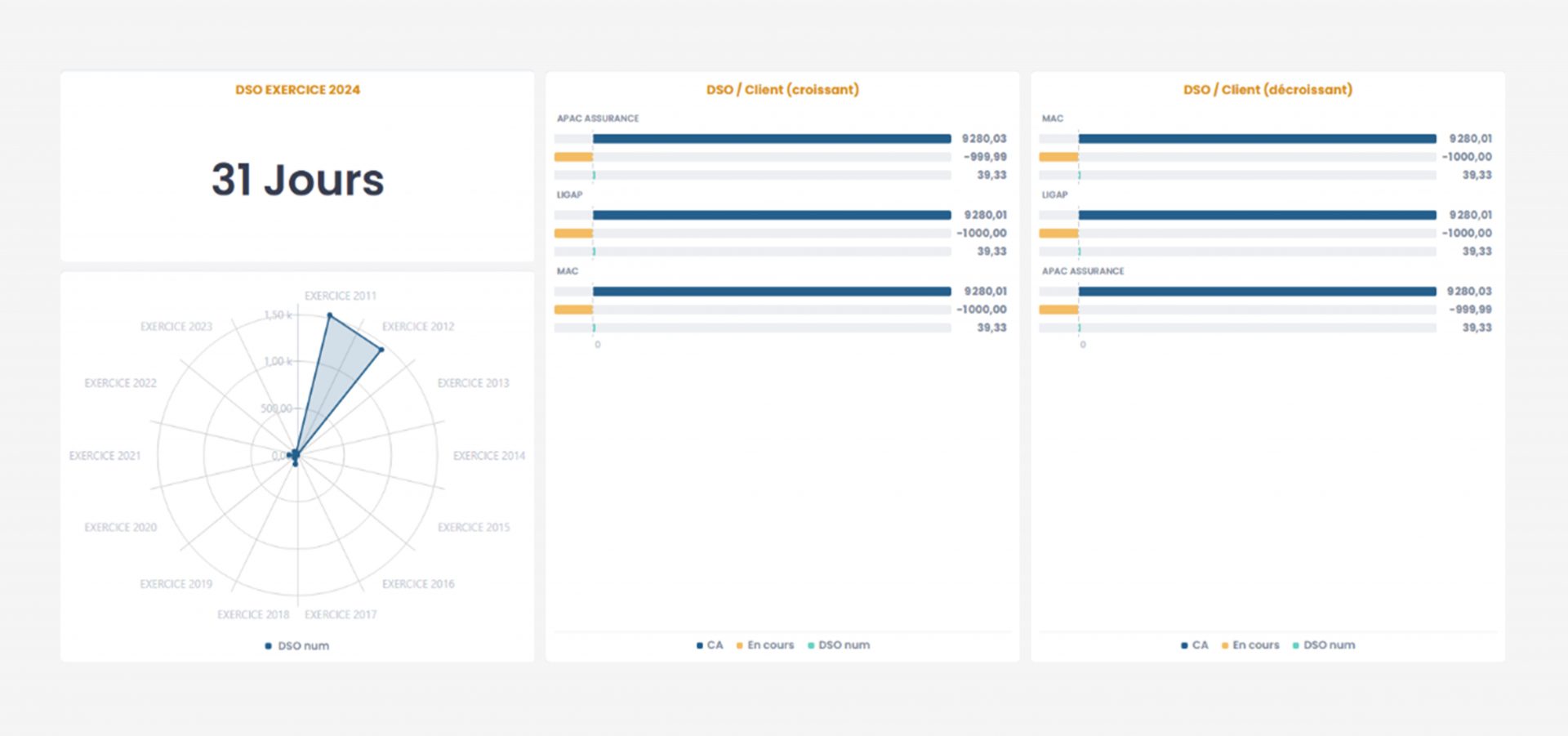Screen dimensions: 1568x736
Task: Toggle DSO num legend under the radar chart
Action: pos(297,646)
